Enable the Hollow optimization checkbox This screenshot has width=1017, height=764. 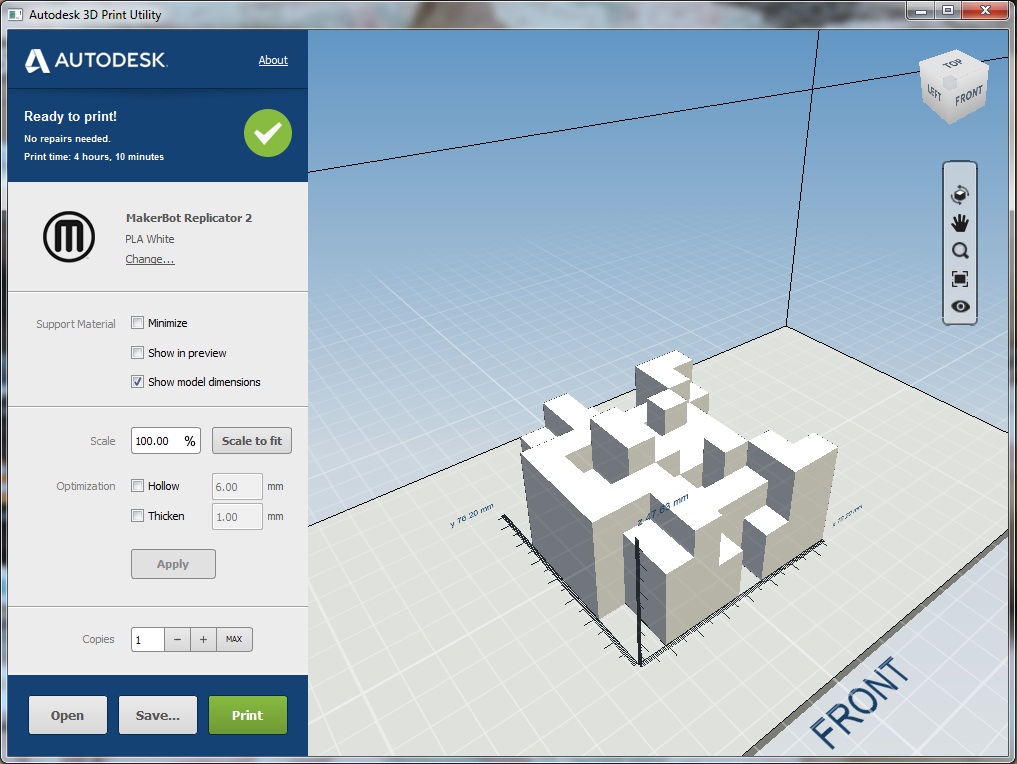pos(138,485)
